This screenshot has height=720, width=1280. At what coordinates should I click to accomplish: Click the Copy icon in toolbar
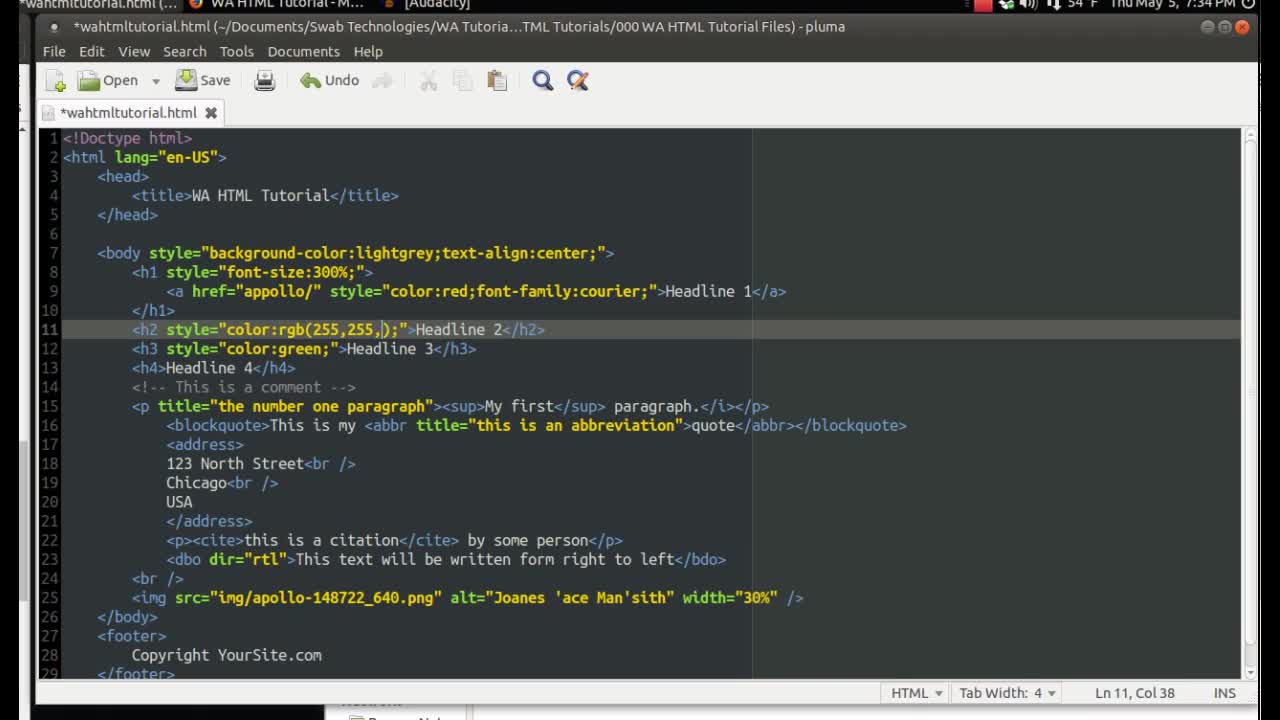462,81
